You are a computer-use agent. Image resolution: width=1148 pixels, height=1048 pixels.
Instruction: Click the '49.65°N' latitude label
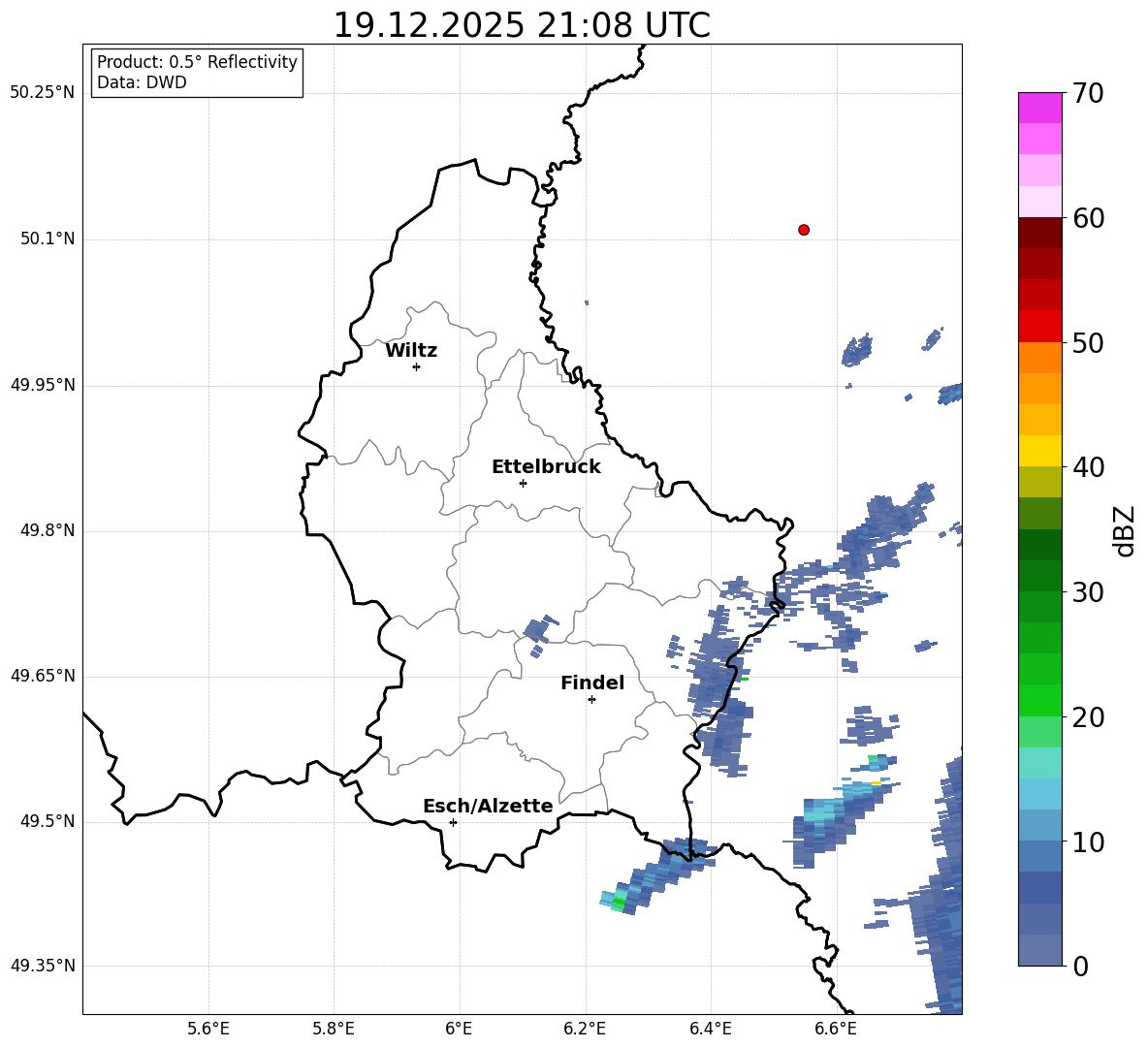pyautogui.click(x=43, y=676)
